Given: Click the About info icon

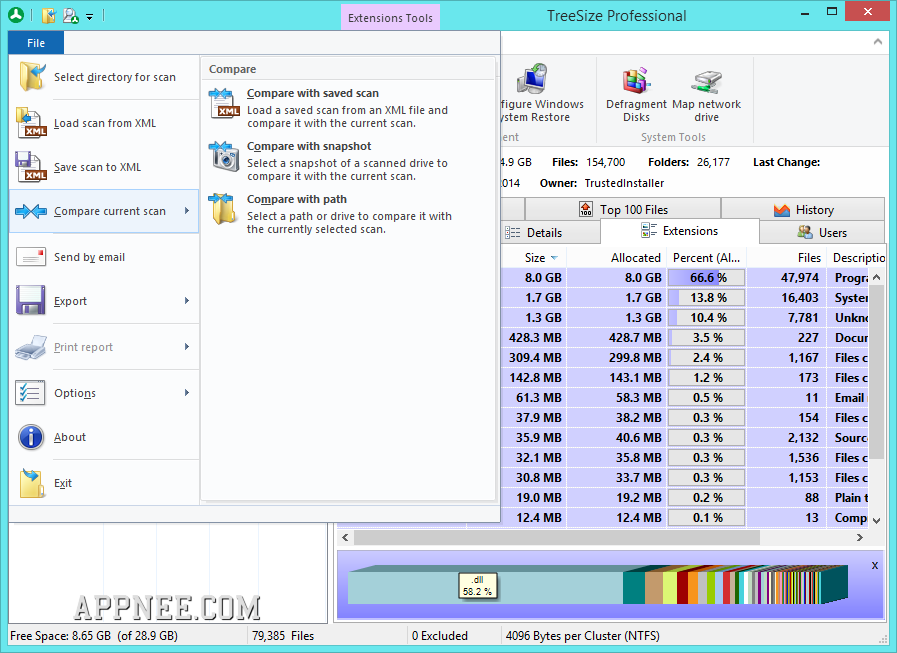Looking at the screenshot, I should [x=31, y=437].
